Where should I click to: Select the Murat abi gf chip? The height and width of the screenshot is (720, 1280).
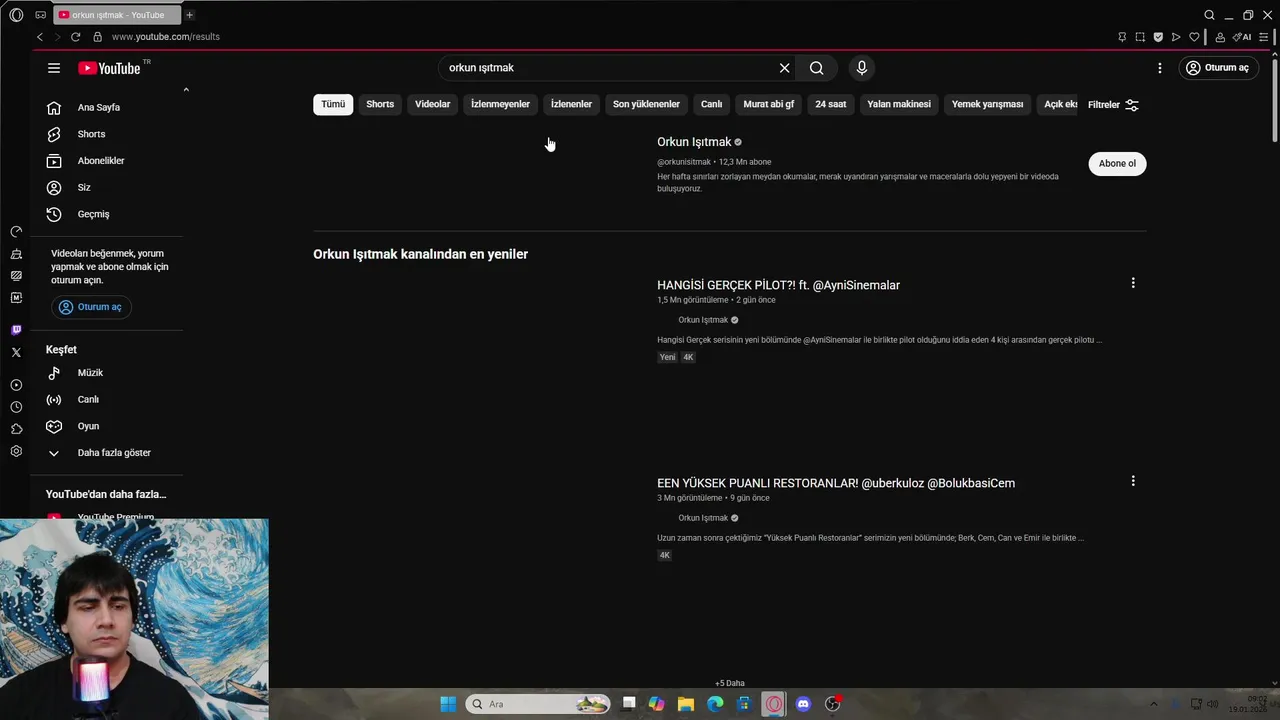[x=769, y=104]
